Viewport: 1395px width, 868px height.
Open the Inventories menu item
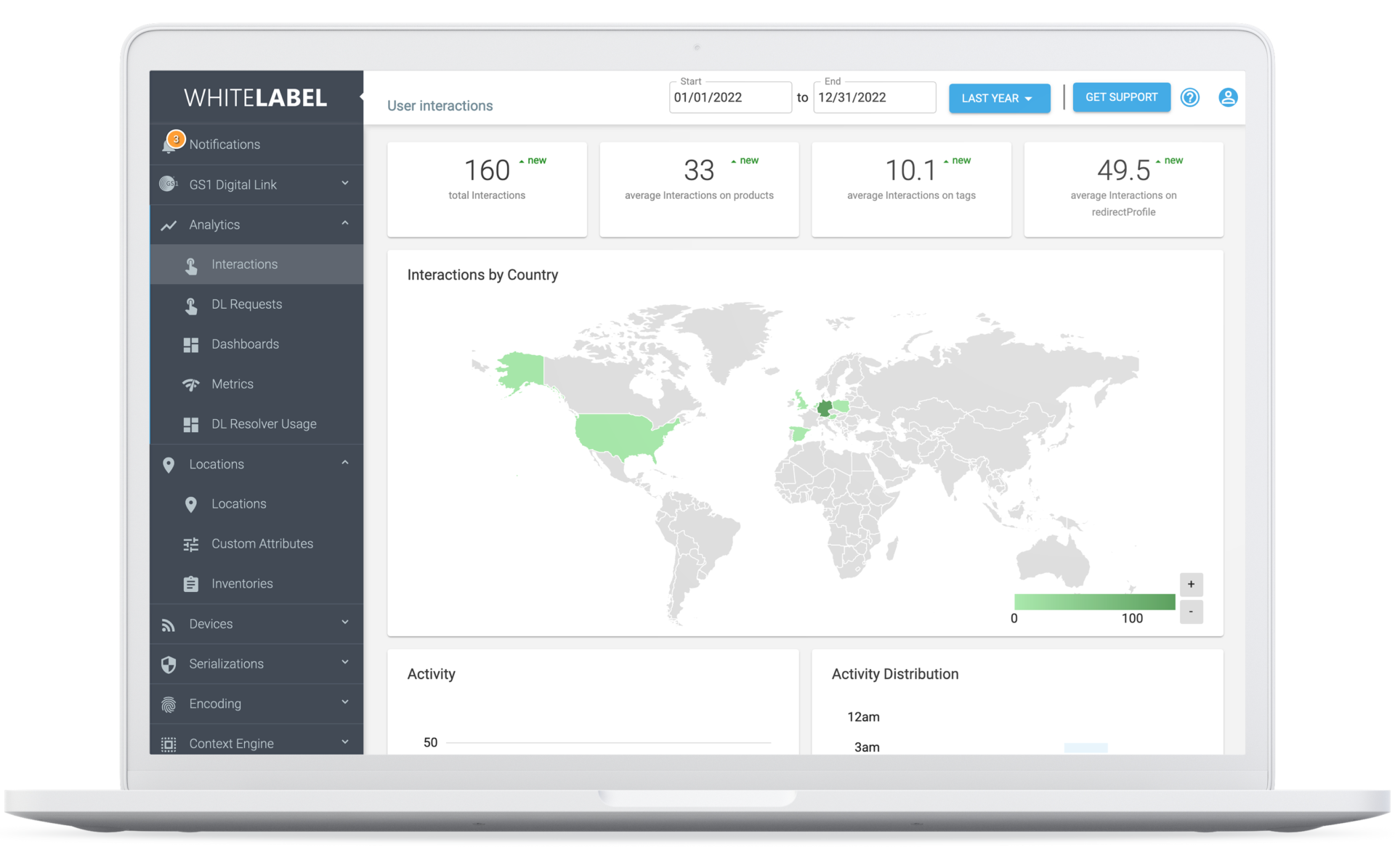[256, 584]
